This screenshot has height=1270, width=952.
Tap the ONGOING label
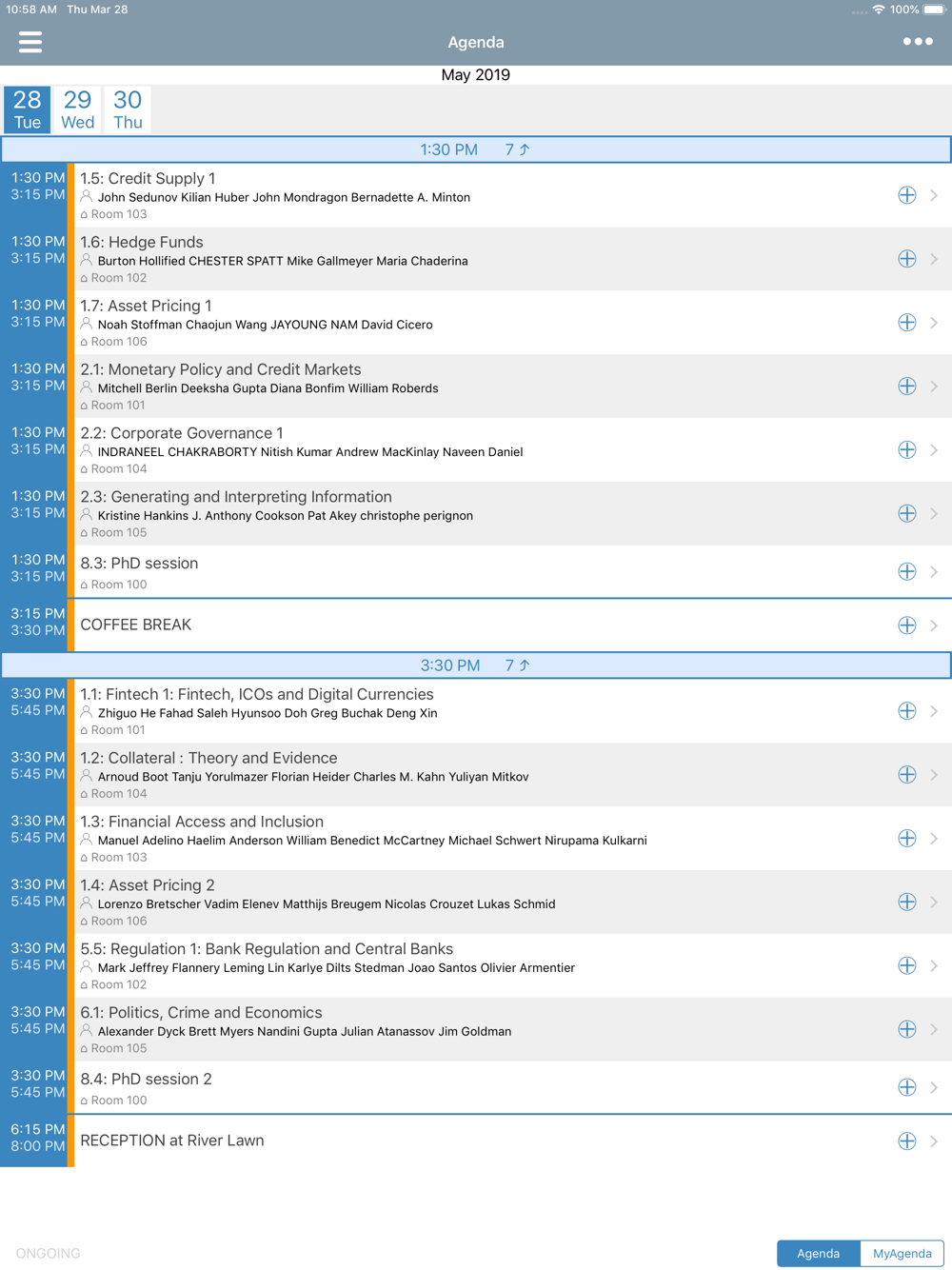click(x=49, y=1253)
